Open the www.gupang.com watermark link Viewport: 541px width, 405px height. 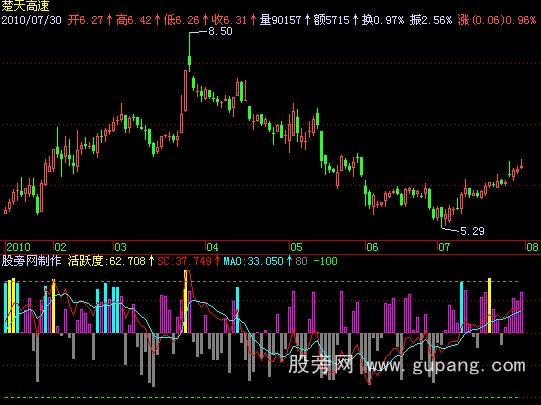tap(446, 365)
